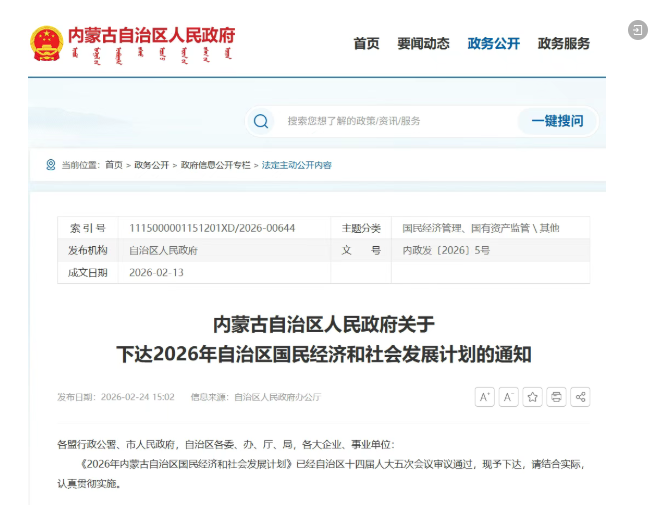Click the location pin icon in breadcrumb

click(51, 165)
